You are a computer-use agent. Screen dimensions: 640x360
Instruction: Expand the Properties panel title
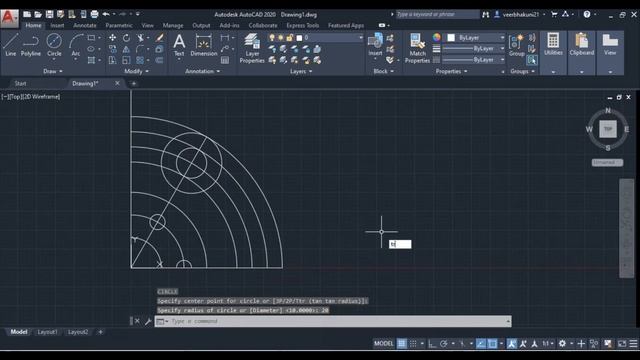point(451,71)
